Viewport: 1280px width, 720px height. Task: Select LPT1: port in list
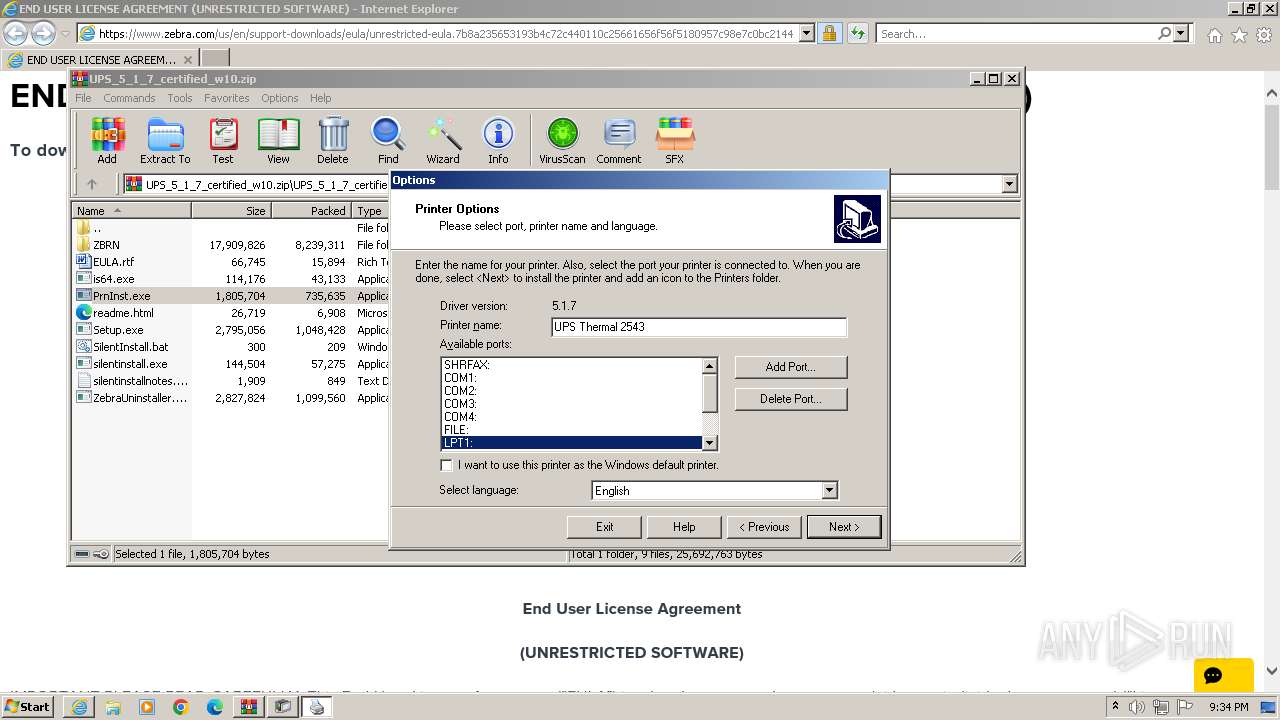572,443
